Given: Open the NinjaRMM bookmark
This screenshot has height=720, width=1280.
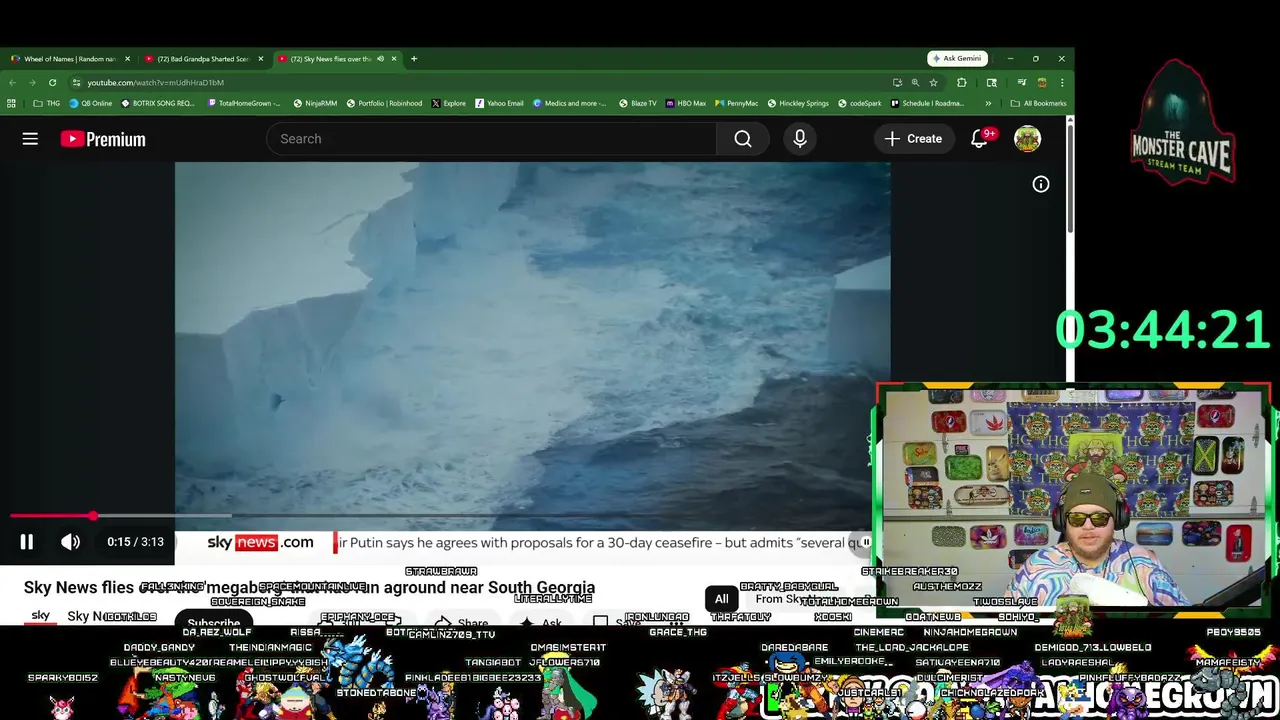Looking at the screenshot, I should (315, 103).
